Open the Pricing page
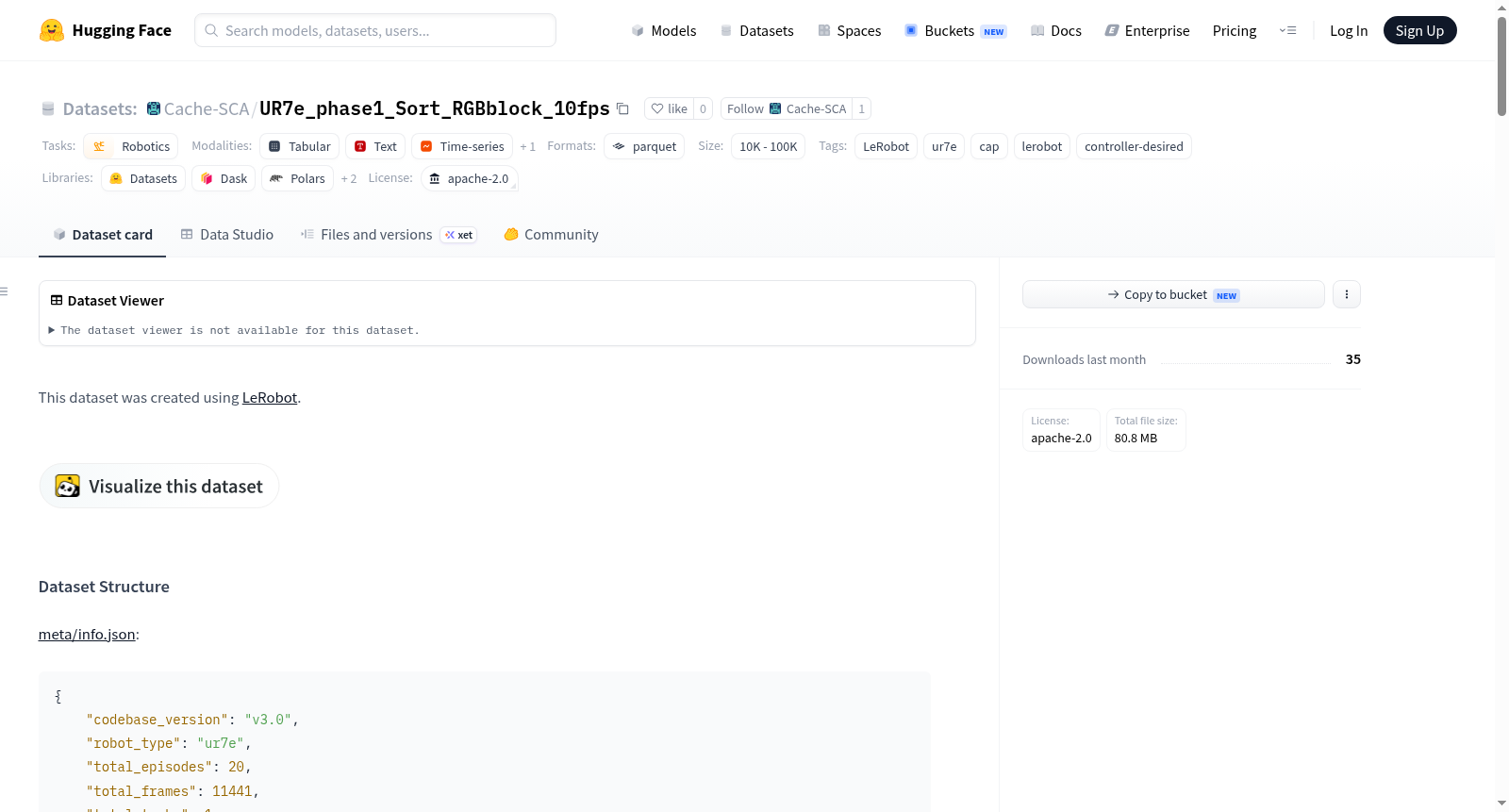 1235,30
